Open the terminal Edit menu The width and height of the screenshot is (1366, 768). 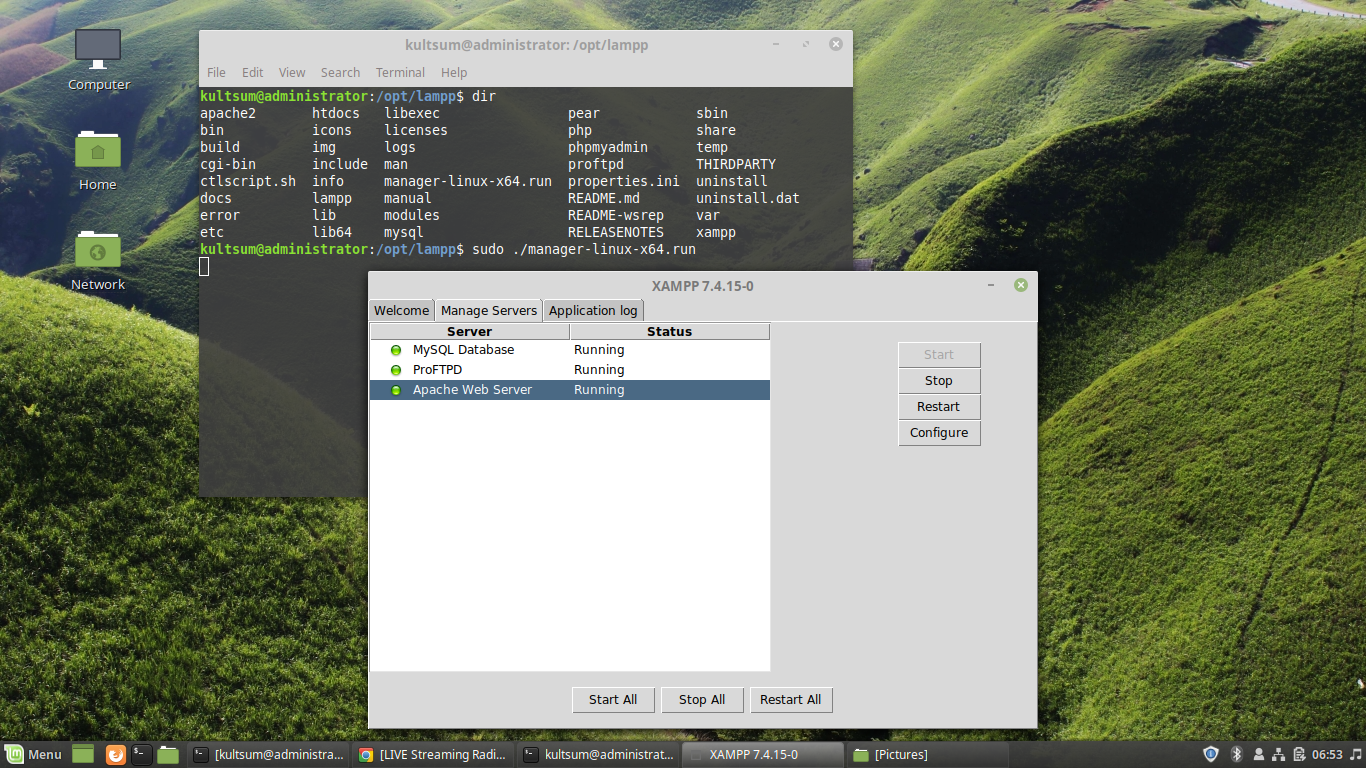[x=253, y=72]
